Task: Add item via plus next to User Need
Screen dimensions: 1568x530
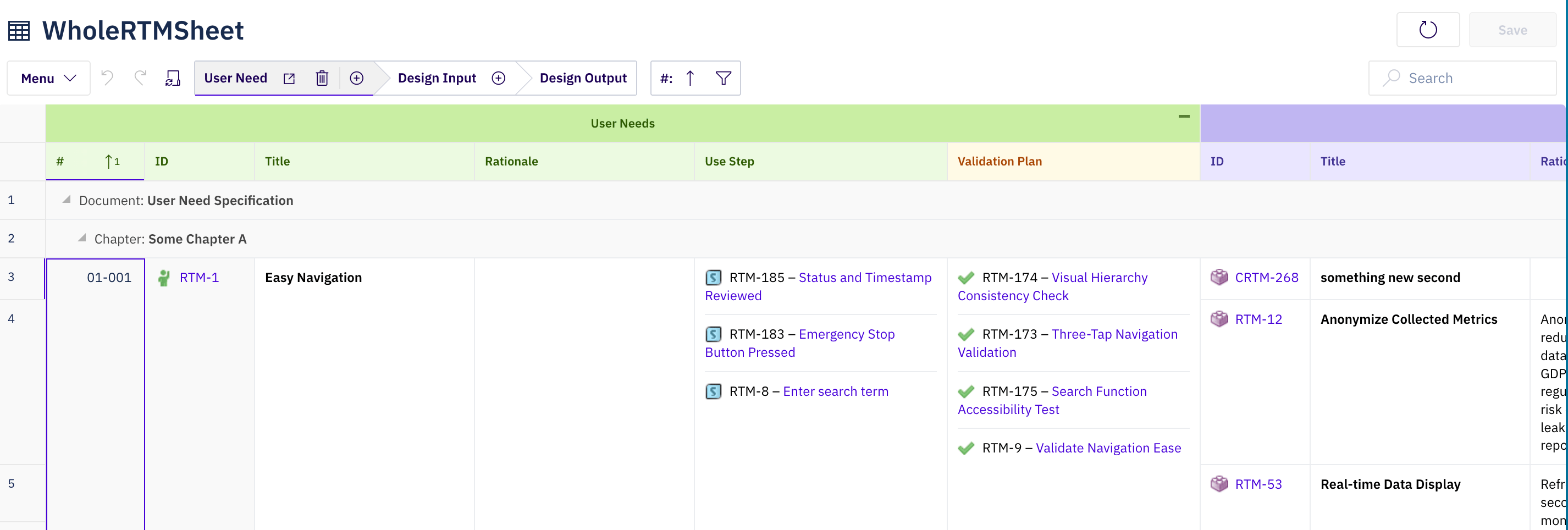Action: point(357,79)
